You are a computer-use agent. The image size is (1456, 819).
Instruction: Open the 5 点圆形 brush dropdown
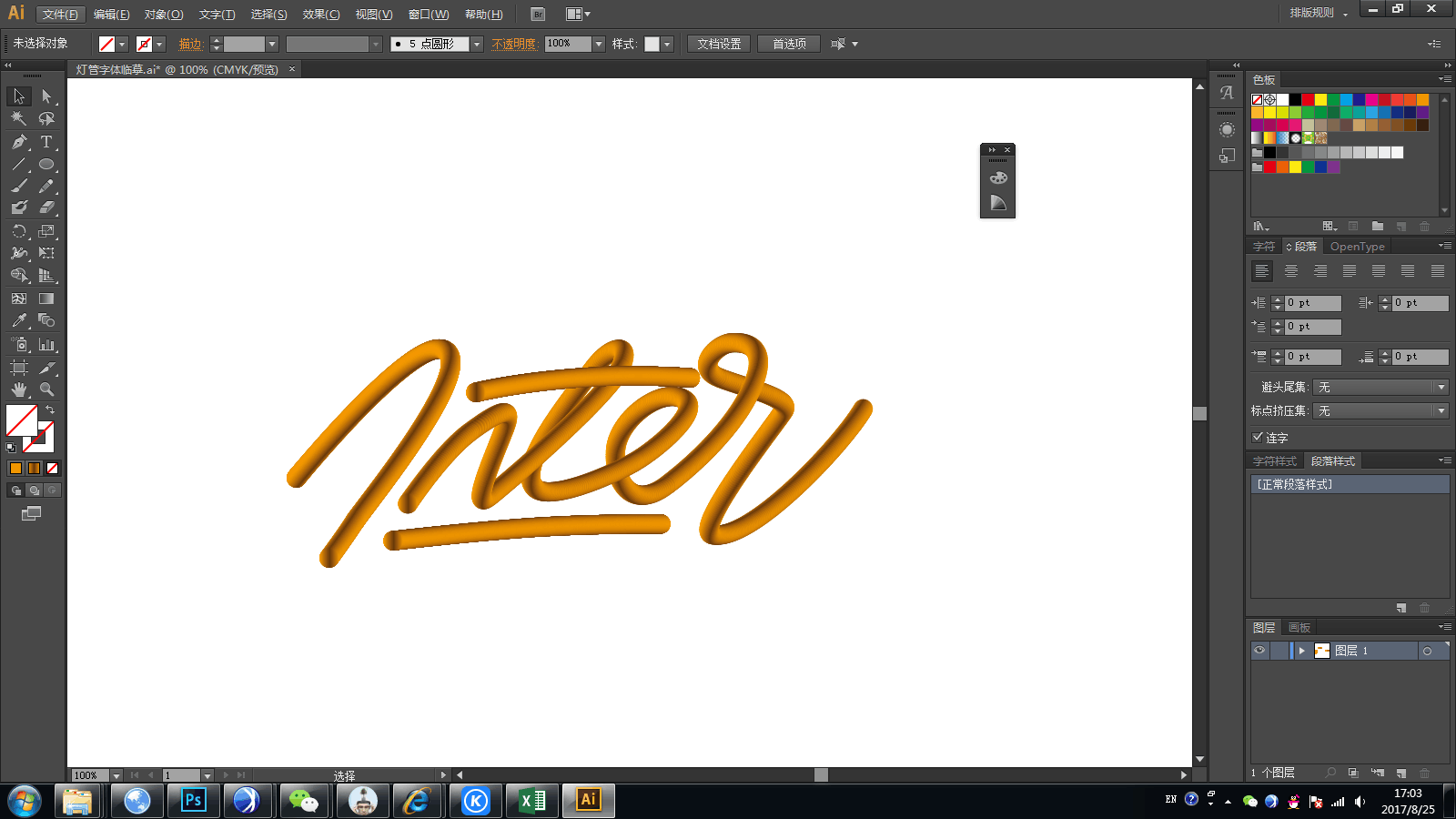coord(476,44)
